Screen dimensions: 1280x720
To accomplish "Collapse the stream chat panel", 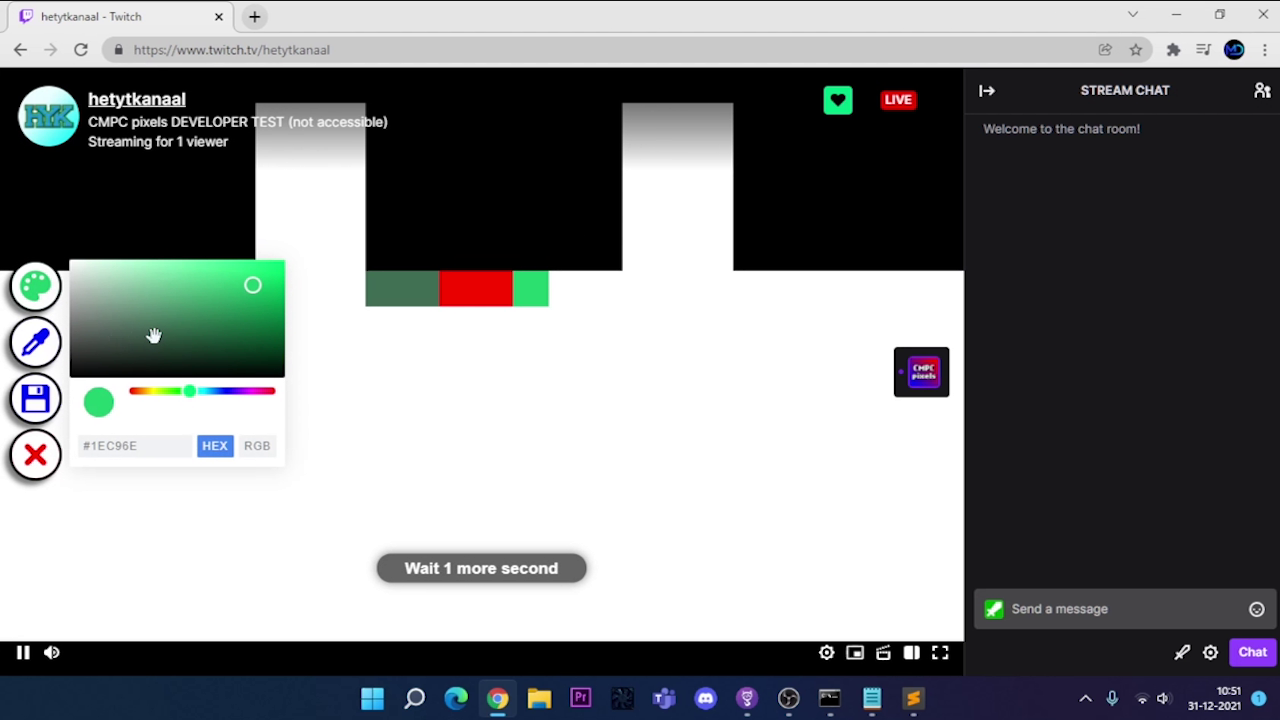I will pyautogui.click(x=987, y=91).
